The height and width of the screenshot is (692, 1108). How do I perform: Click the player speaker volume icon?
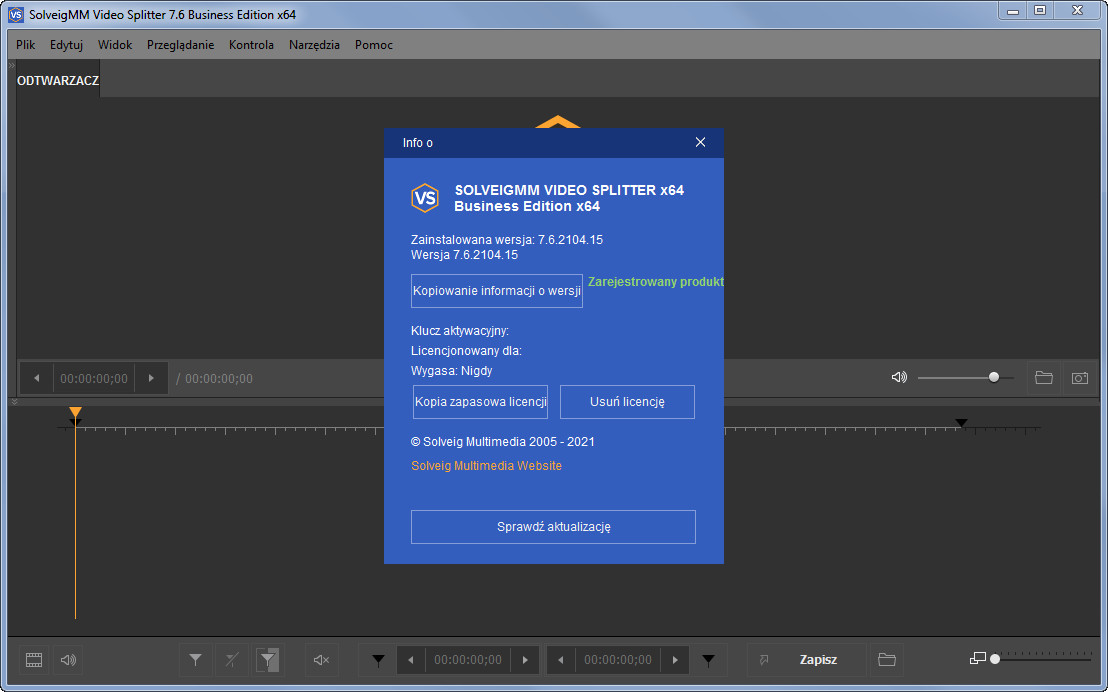(x=899, y=377)
